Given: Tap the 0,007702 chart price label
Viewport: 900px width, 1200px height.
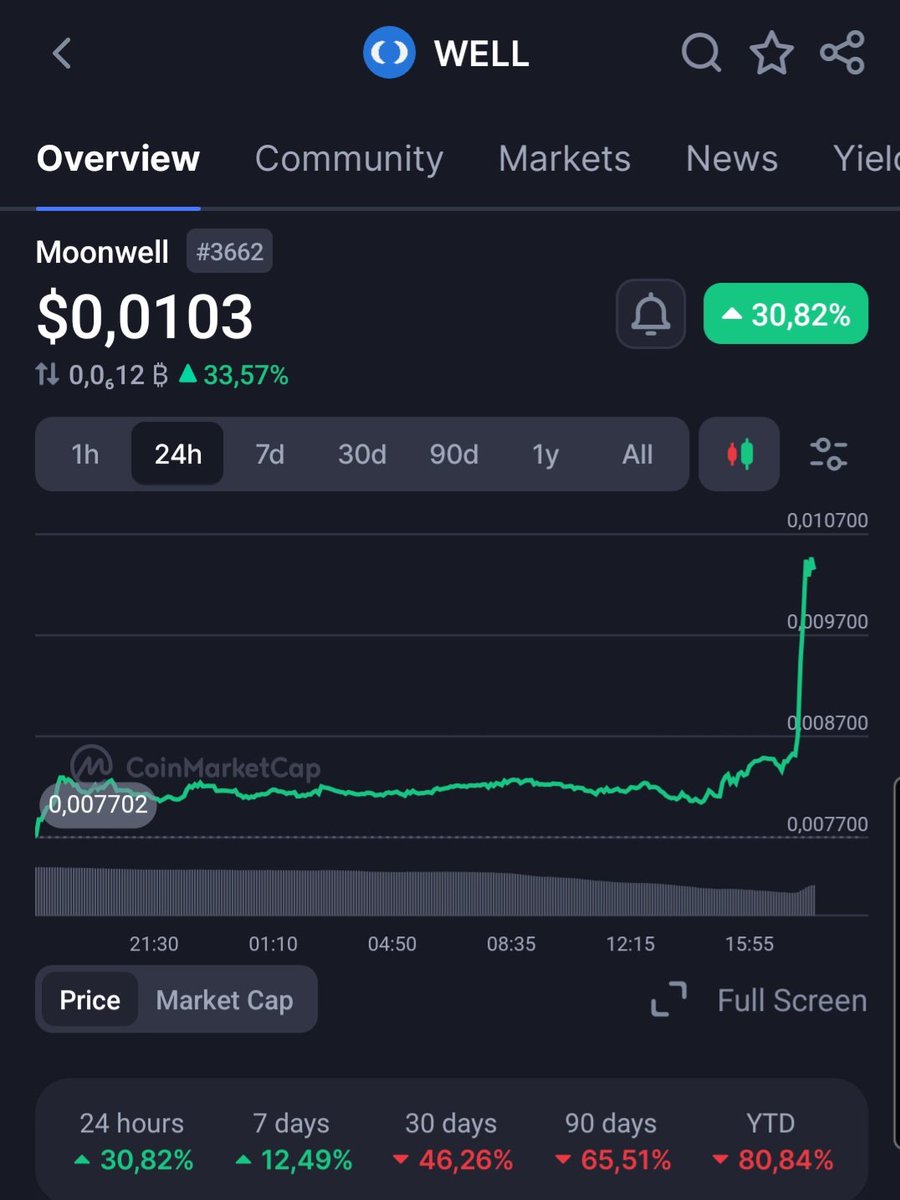Looking at the screenshot, I should click(x=98, y=804).
